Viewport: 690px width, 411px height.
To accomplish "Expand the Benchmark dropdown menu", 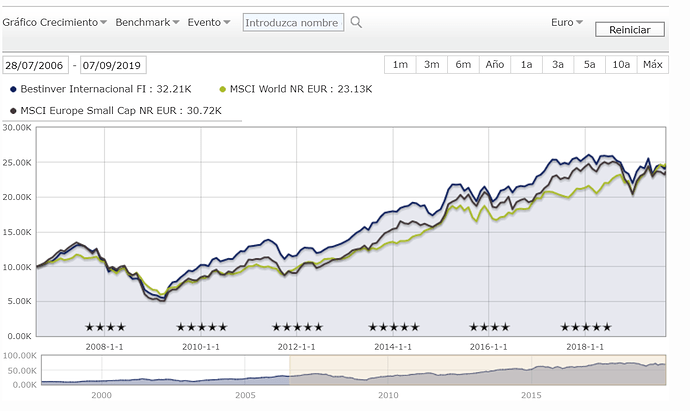I will pyautogui.click(x=147, y=22).
